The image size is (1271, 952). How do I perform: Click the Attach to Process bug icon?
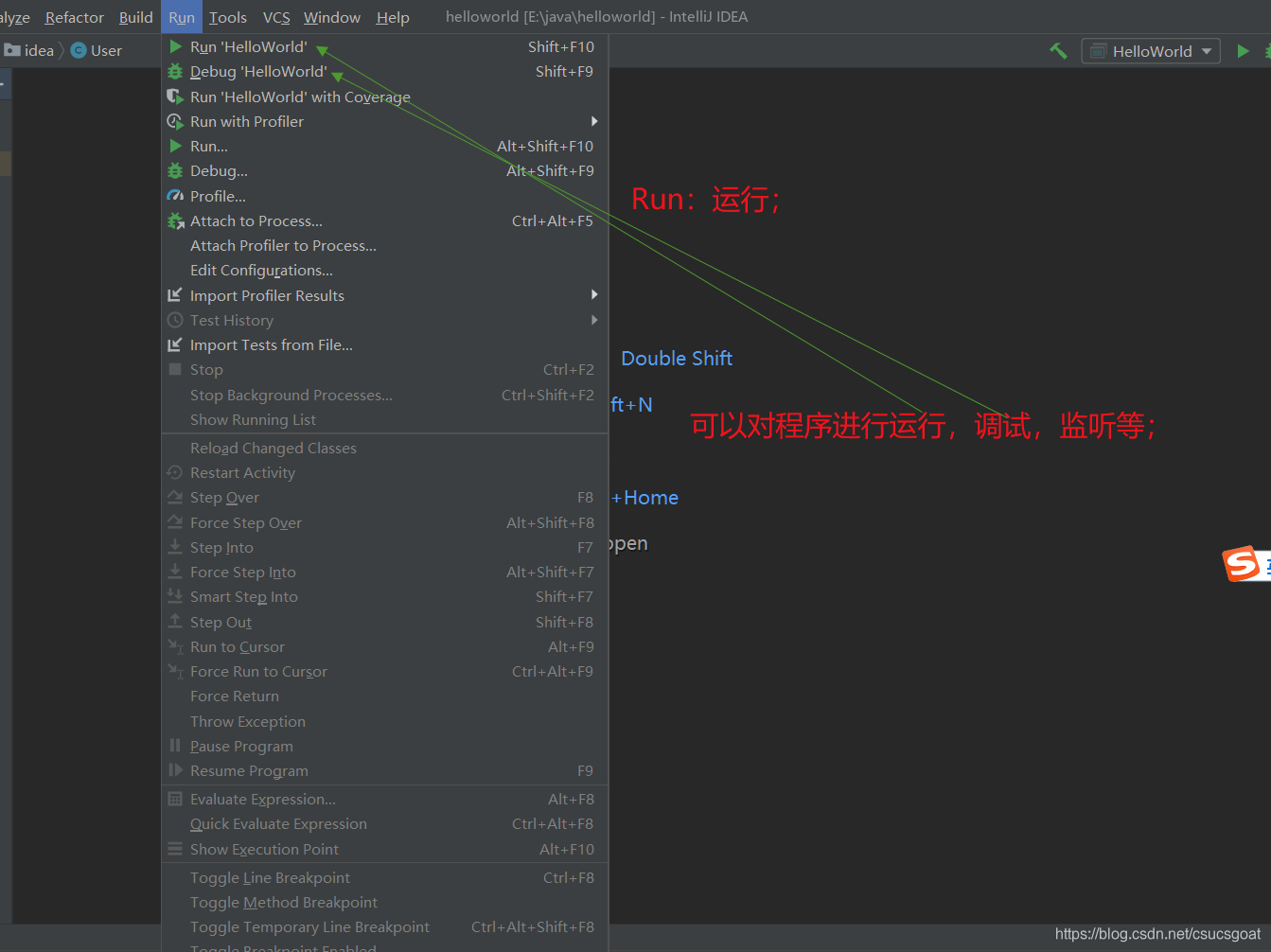[175, 220]
